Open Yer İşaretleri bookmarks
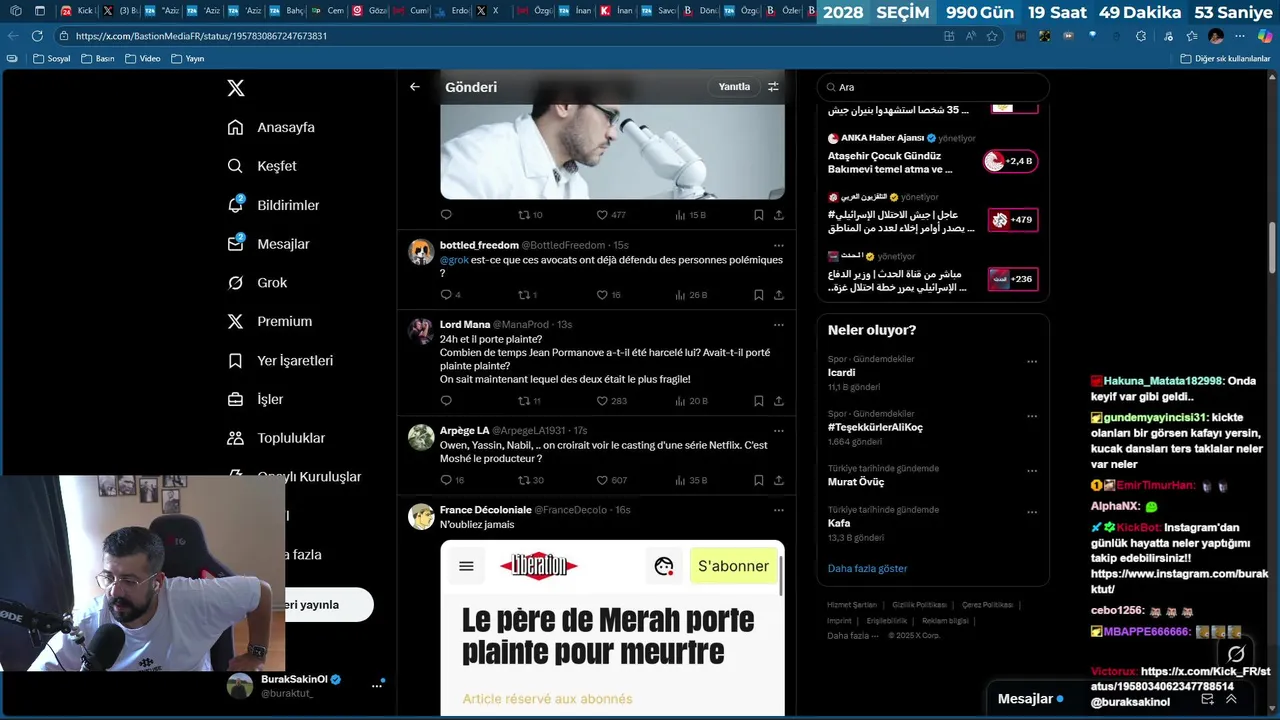The image size is (1280, 720). point(280,360)
